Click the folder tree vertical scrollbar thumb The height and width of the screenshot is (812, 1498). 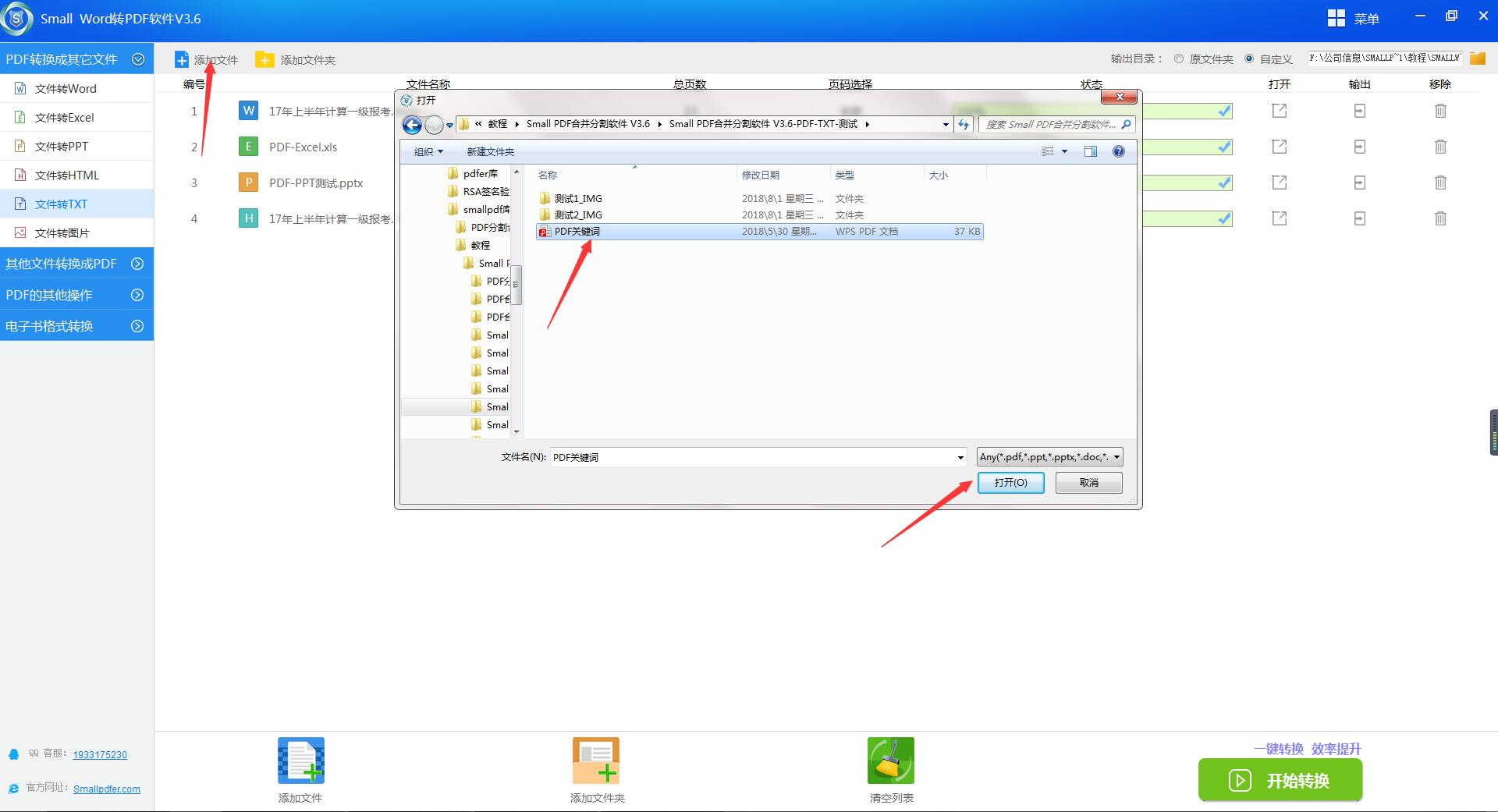[516, 285]
